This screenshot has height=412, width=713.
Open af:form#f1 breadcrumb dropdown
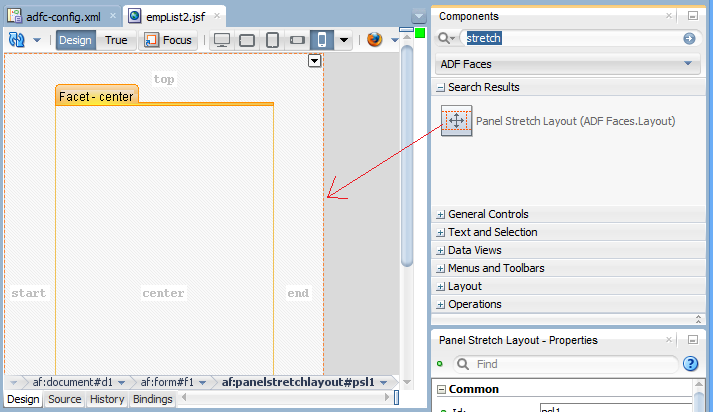[x=203, y=382]
